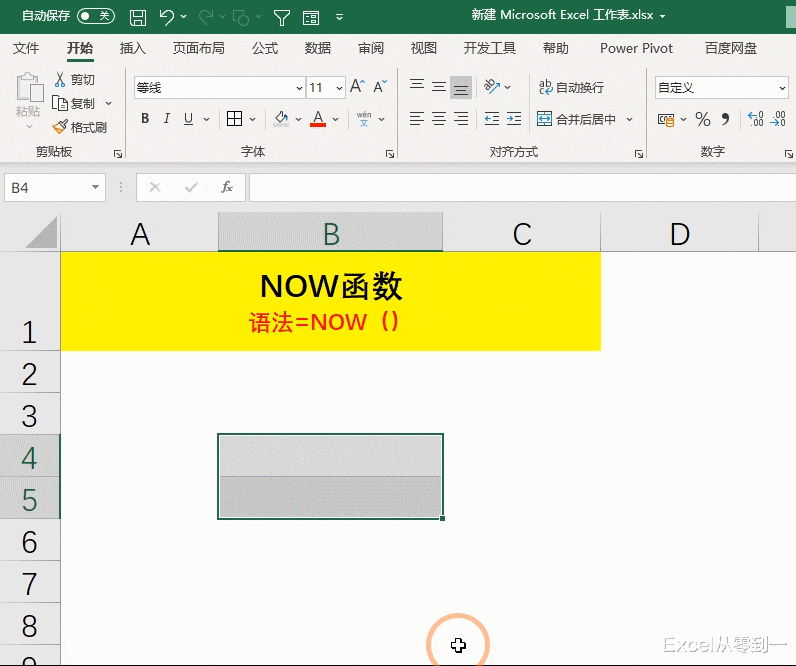Switch to the 公式 (Formulas) tab
The height and width of the screenshot is (666, 796).
(265, 48)
